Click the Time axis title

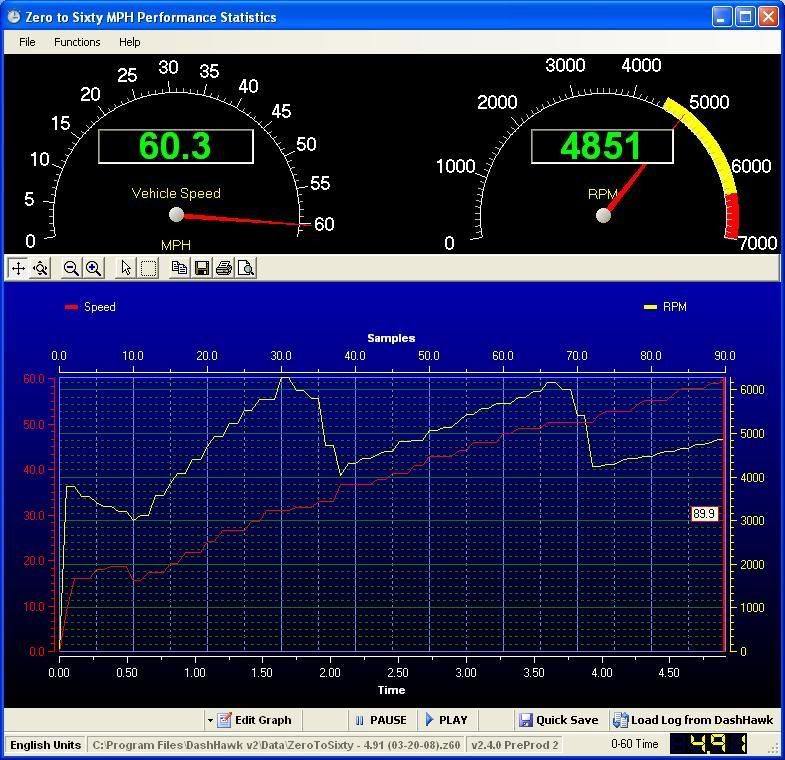click(x=391, y=690)
